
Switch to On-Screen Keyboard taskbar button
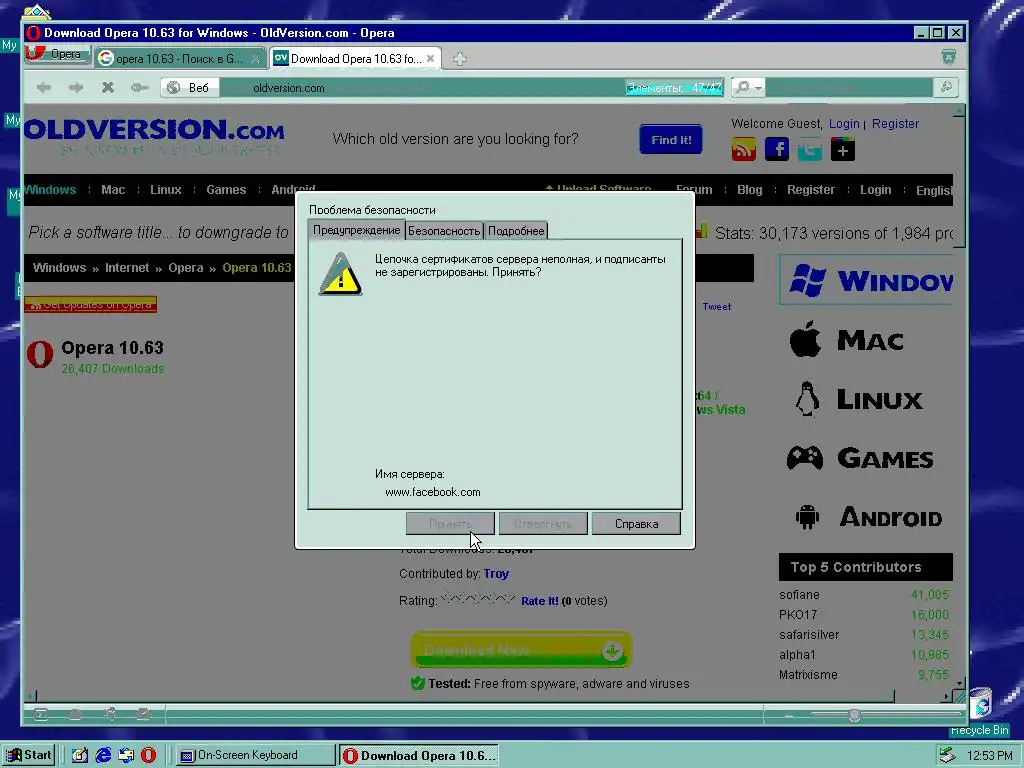click(x=255, y=756)
